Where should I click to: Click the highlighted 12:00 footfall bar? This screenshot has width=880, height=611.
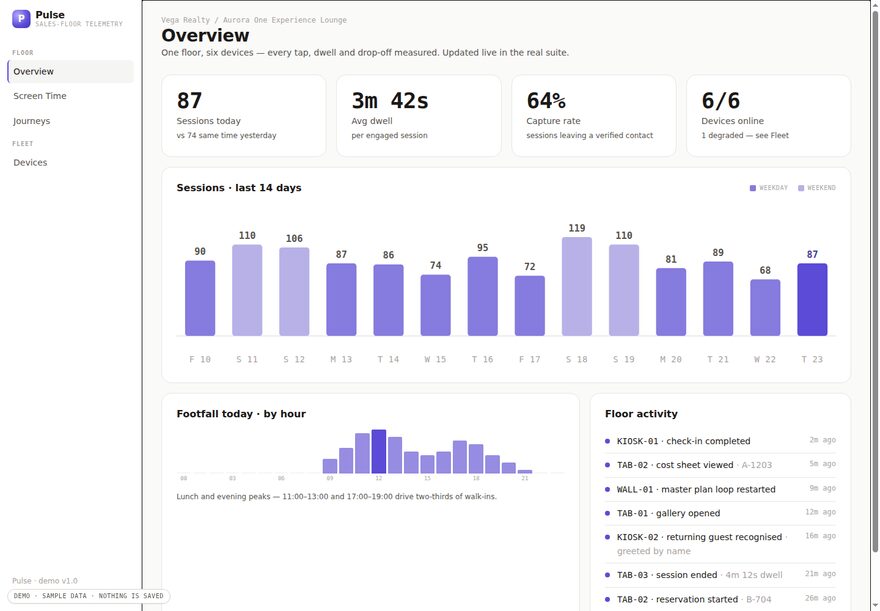379,452
